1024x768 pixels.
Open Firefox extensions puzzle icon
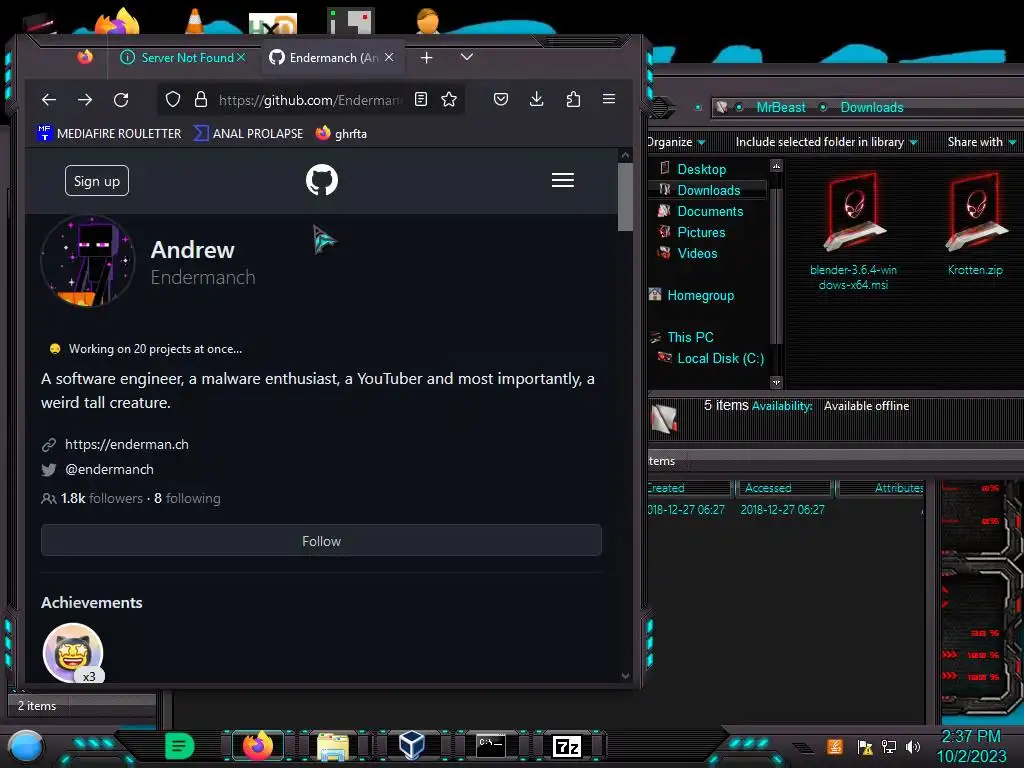click(x=573, y=99)
